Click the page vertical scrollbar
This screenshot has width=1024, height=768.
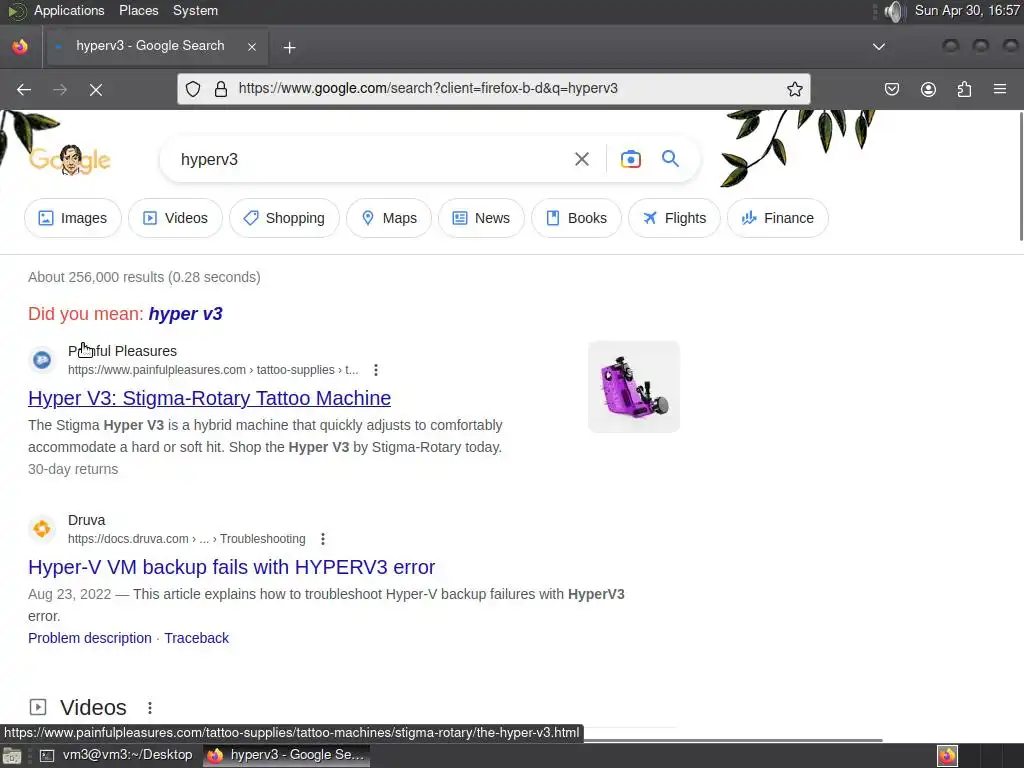point(1020,176)
